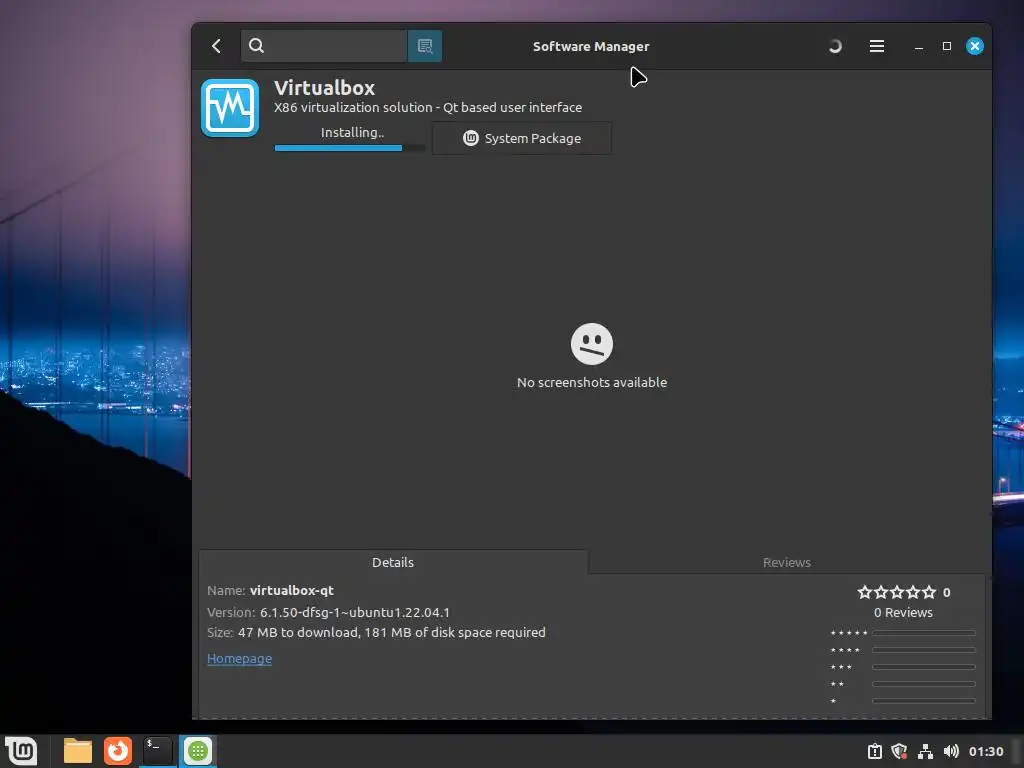The height and width of the screenshot is (768, 1024).
Task: Click the 5-star rating bar
Action: click(x=924, y=633)
